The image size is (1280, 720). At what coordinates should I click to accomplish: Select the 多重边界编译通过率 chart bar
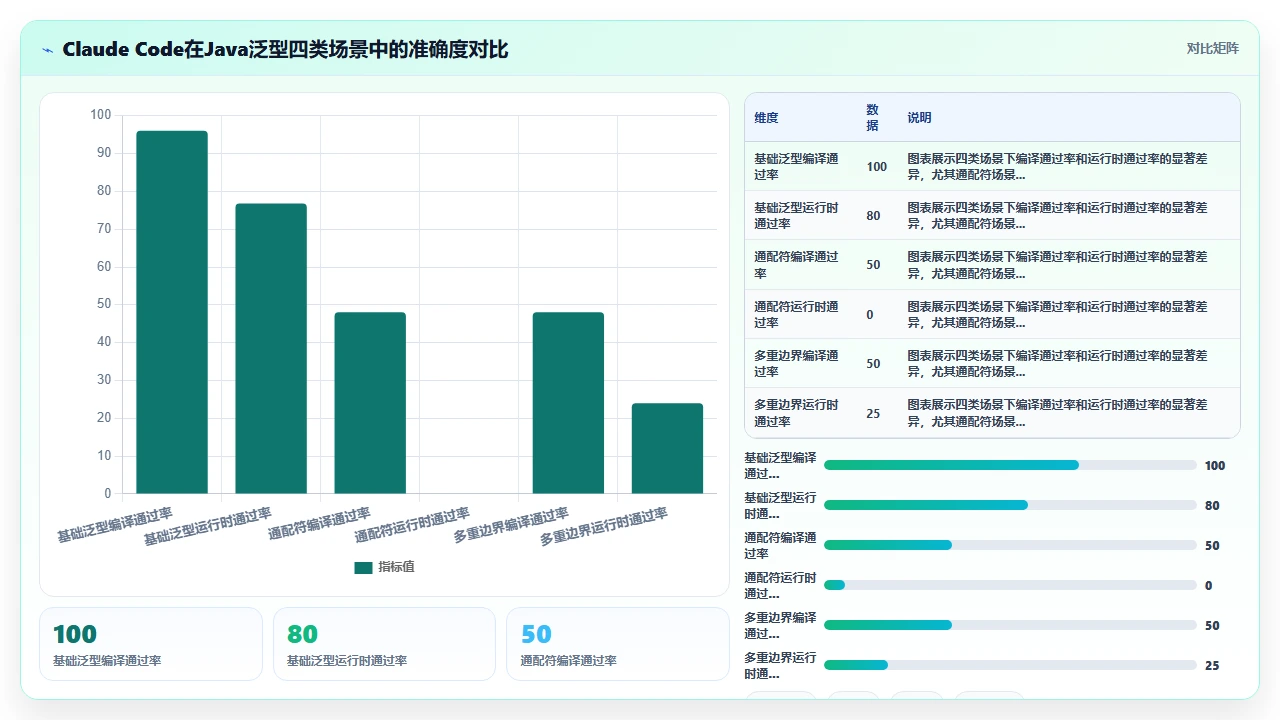(568, 403)
